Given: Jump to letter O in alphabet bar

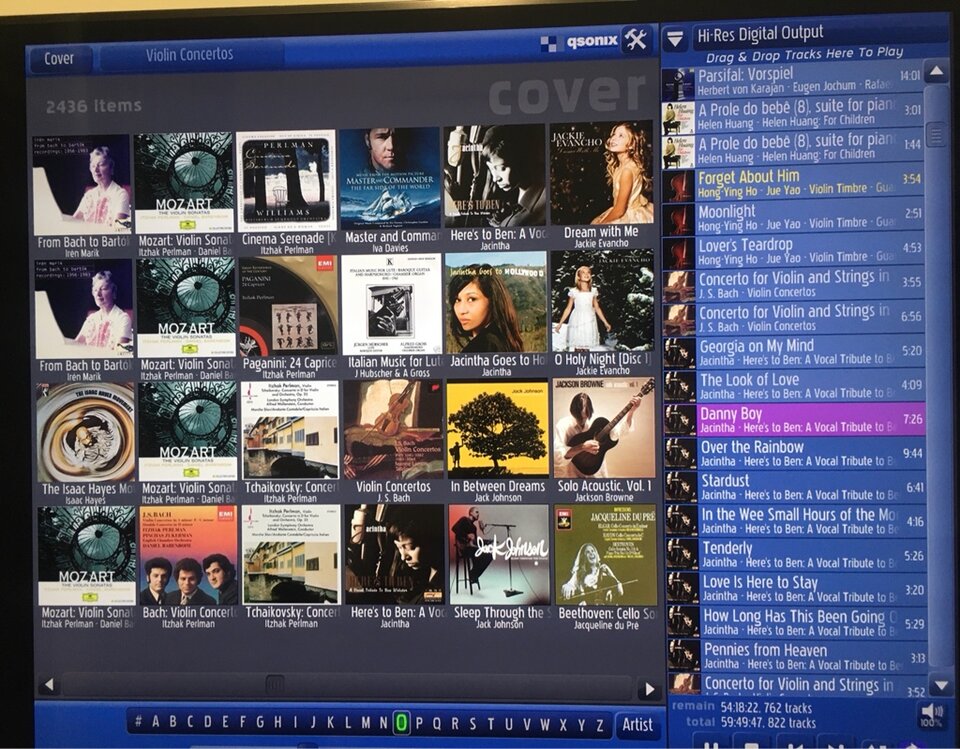Looking at the screenshot, I should [x=401, y=723].
